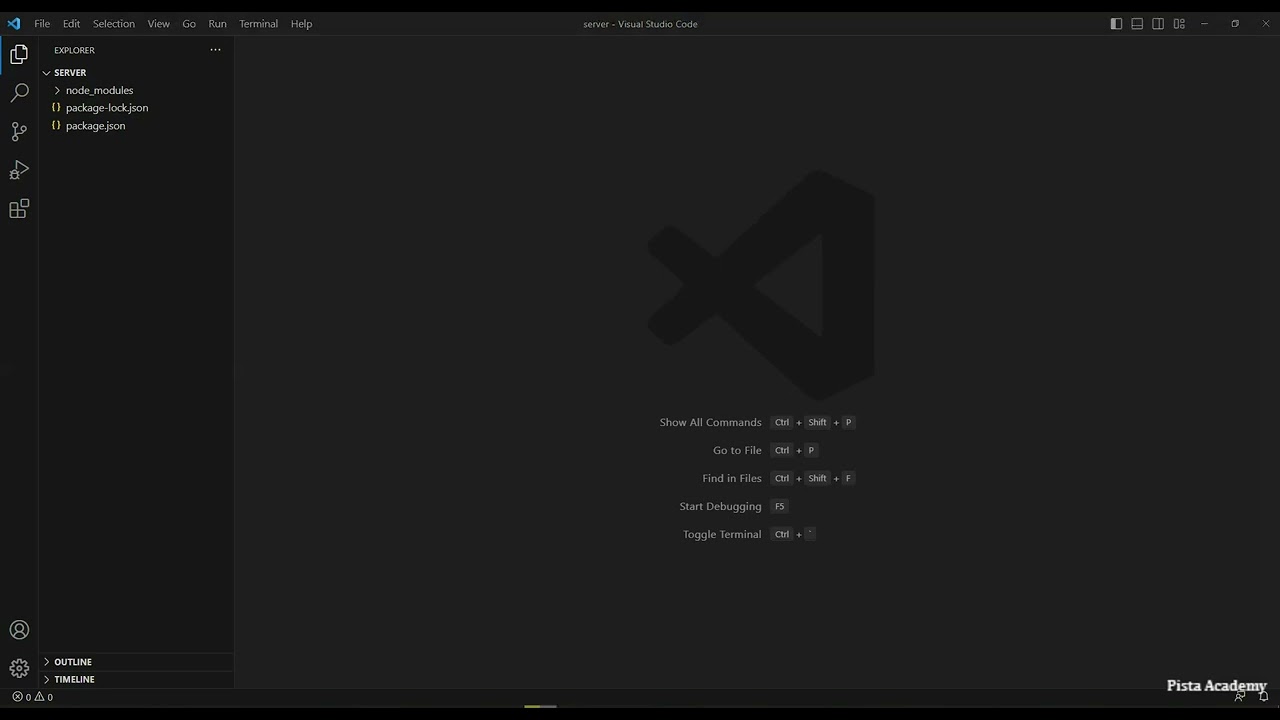This screenshot has width=1280, height=720.
Task: Open notifications bell in status bar
Action: point(1263,696)
